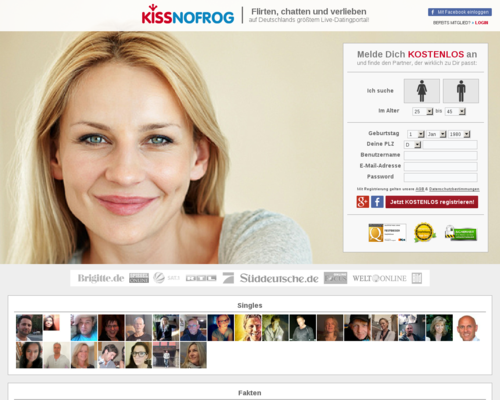500x400 pixels.
Task: Click the ProSieben 7 logo
Action: [x=228, y=278]
